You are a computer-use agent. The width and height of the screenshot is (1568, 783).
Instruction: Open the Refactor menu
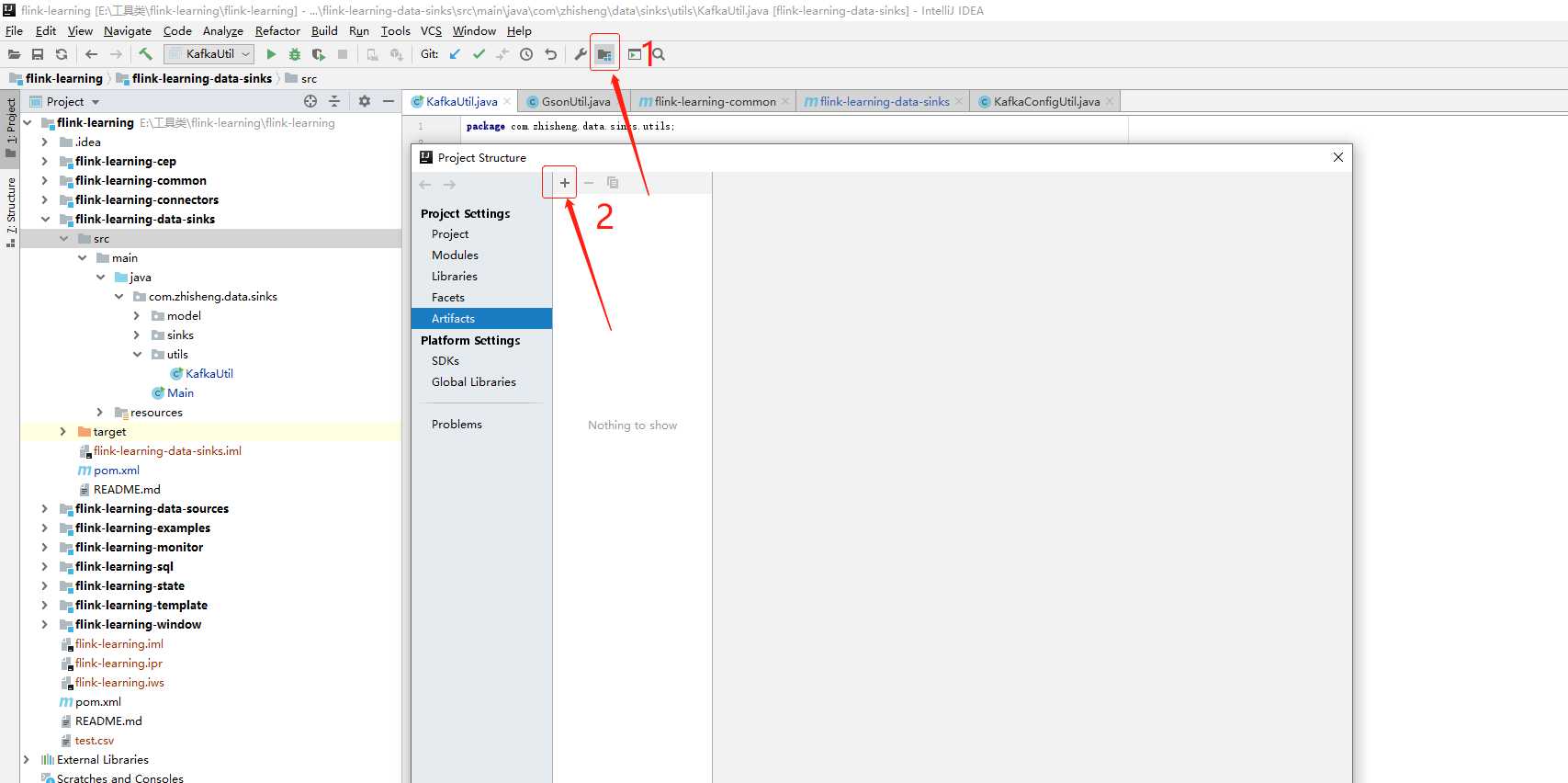pos(277,30)
